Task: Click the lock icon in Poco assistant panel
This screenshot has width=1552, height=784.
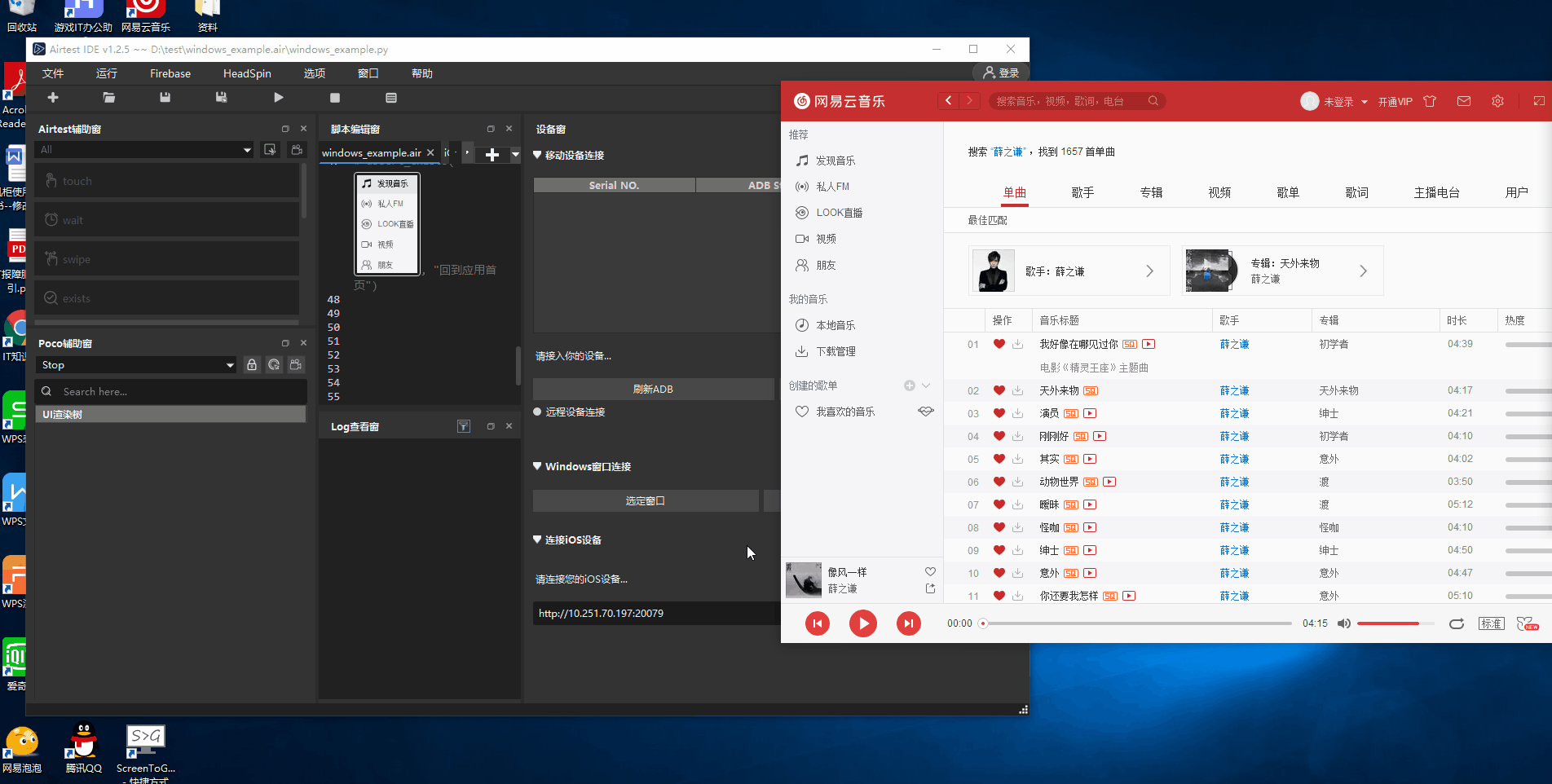Action: (x=252, y=365)
